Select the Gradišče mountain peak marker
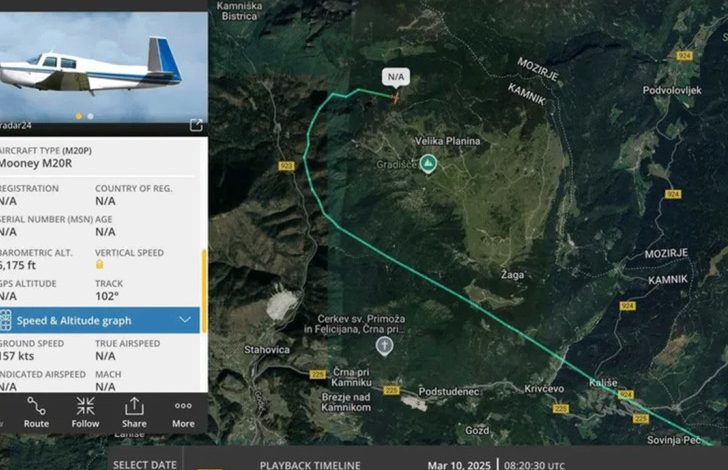Viewport: 728px width, 470px height. point(428,164)
